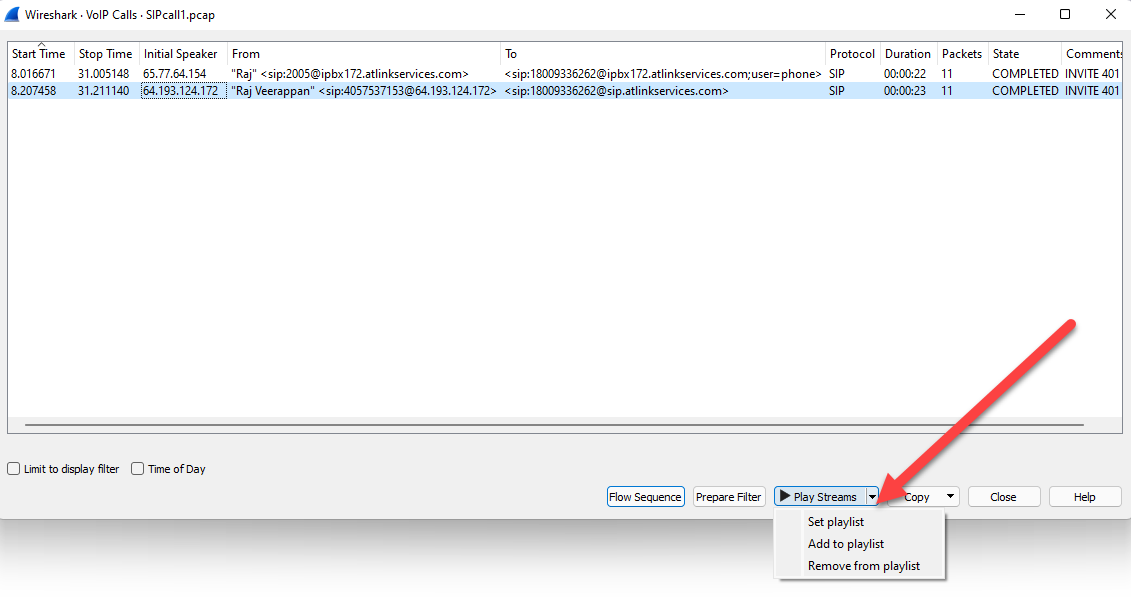Select Add to playlist menu entry
1131x597 pixels.
pos(846,544)
